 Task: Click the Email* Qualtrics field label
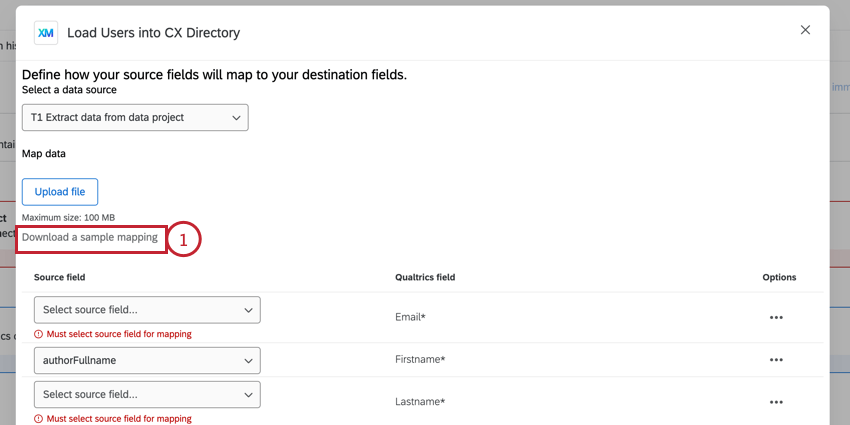tap(410, 317)
